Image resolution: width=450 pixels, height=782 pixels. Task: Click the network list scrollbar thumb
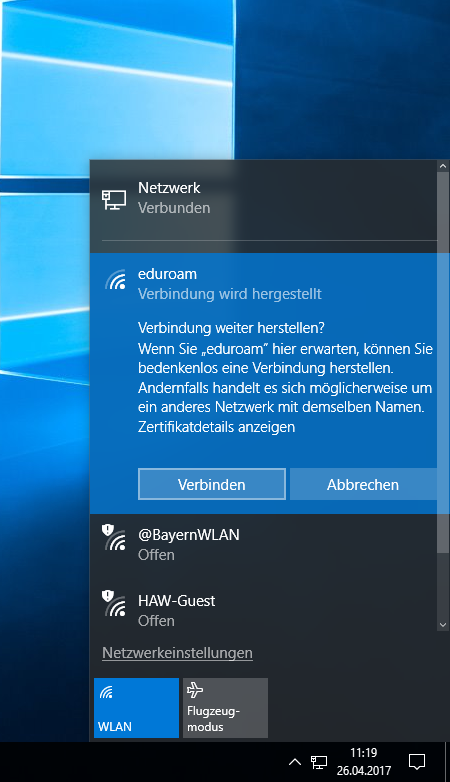pos(443,362)
